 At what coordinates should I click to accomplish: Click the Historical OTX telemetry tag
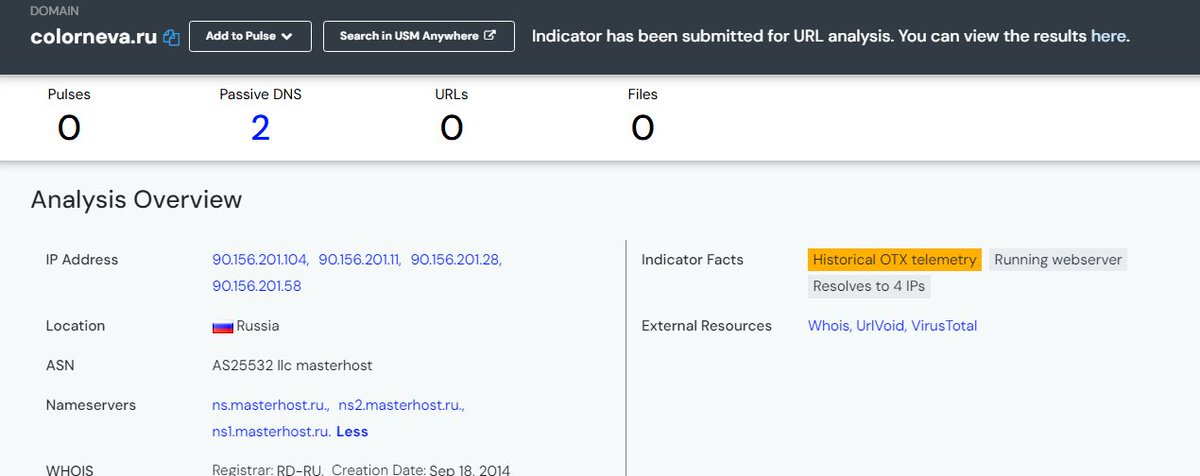[x=894, y=259]
